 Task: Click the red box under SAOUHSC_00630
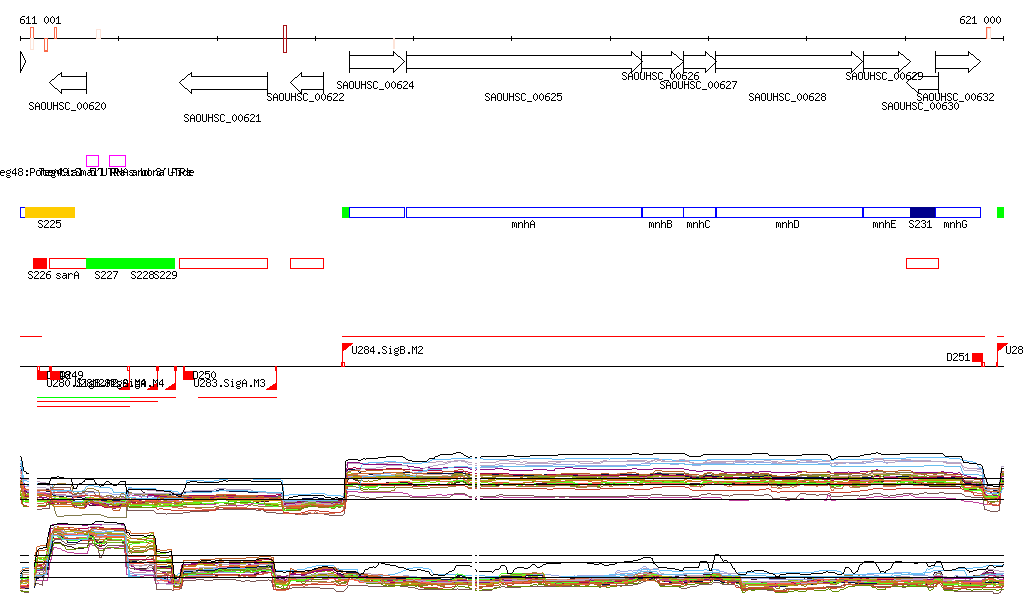pos(922,263)
